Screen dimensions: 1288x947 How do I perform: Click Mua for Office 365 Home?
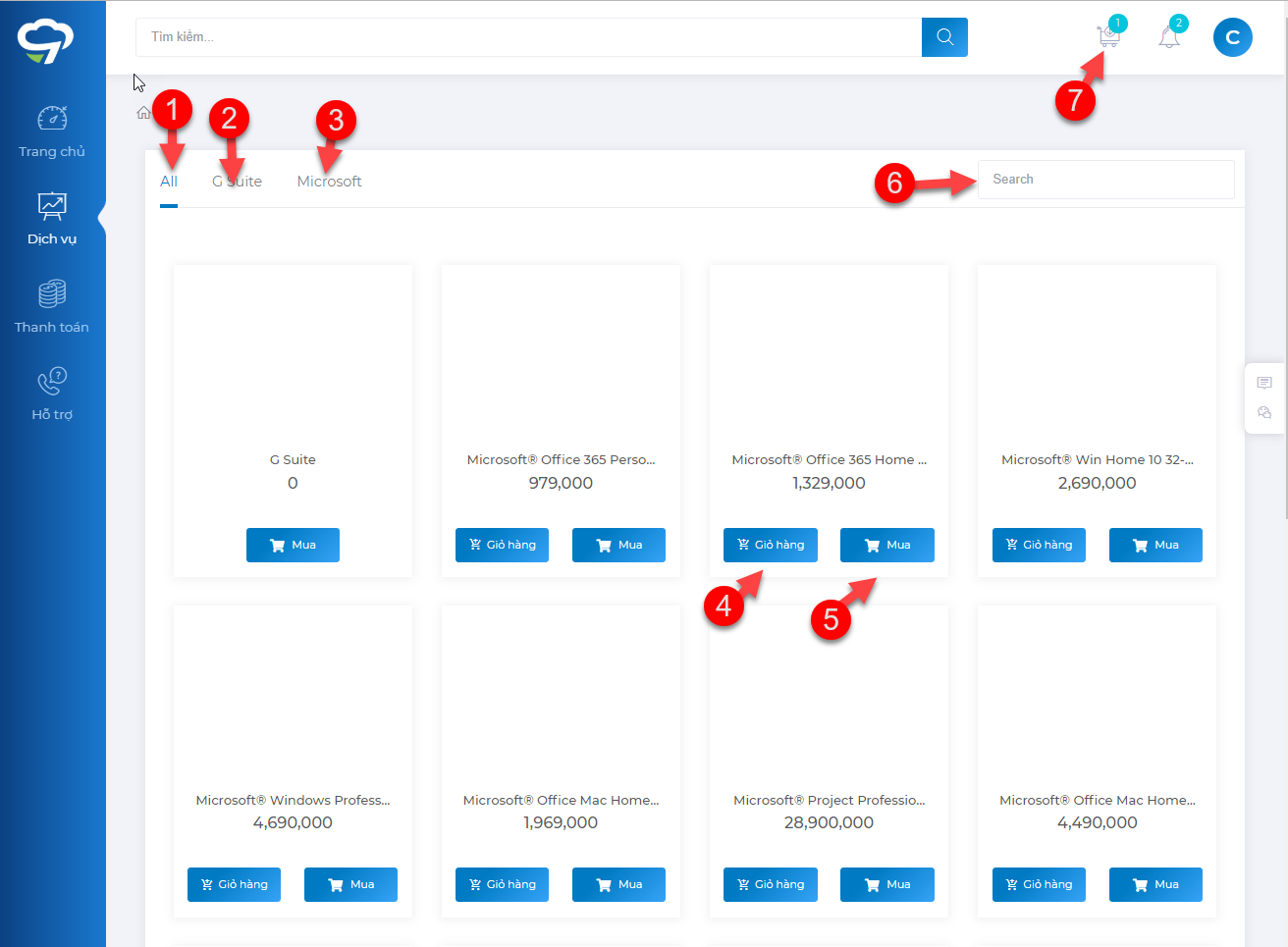pos(886,545)
